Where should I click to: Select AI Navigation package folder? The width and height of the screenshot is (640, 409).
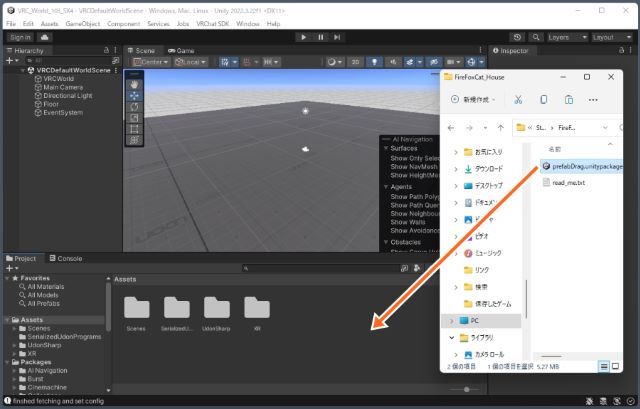click(47, 371)
